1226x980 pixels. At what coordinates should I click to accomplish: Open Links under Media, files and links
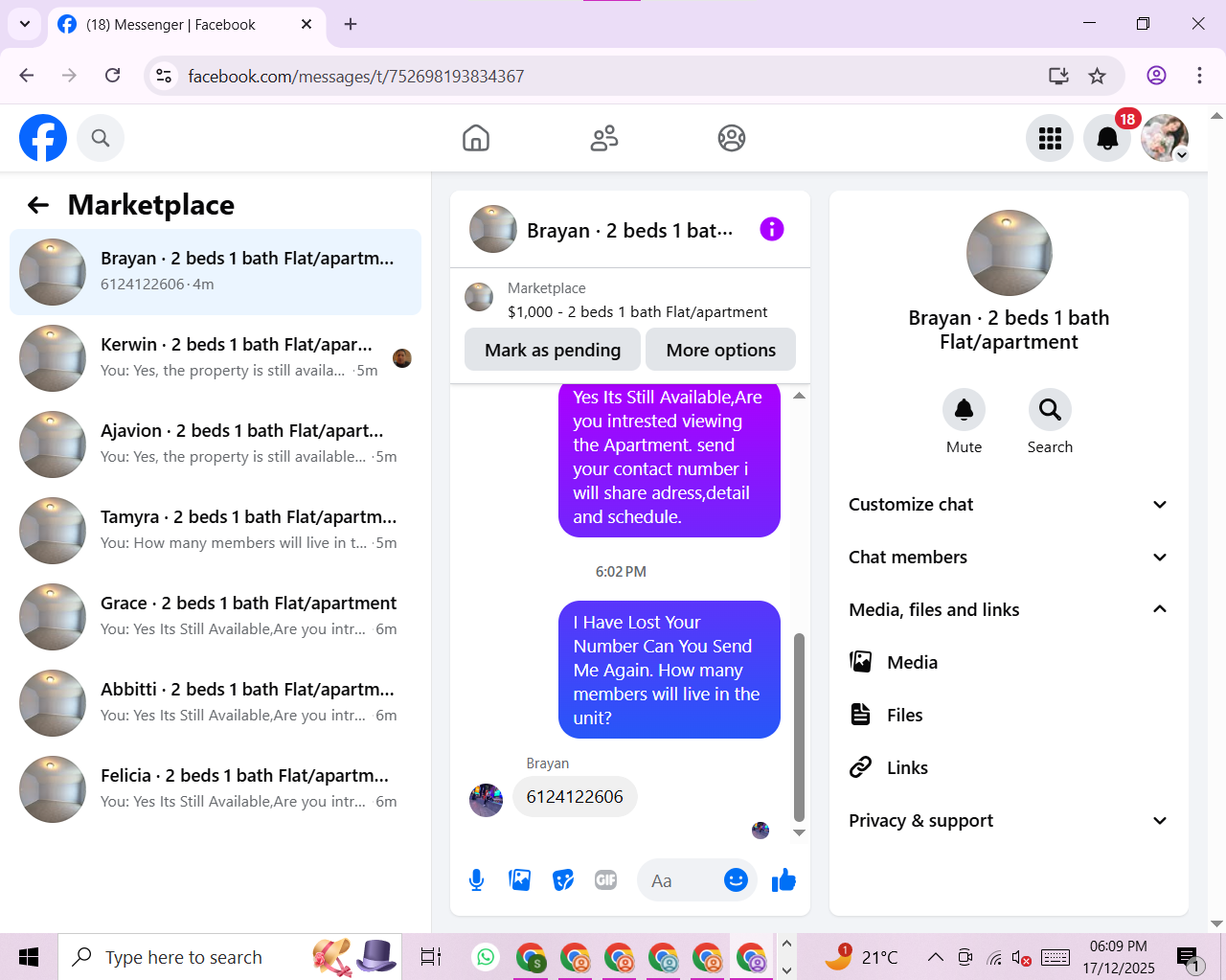coord(1009,767)
